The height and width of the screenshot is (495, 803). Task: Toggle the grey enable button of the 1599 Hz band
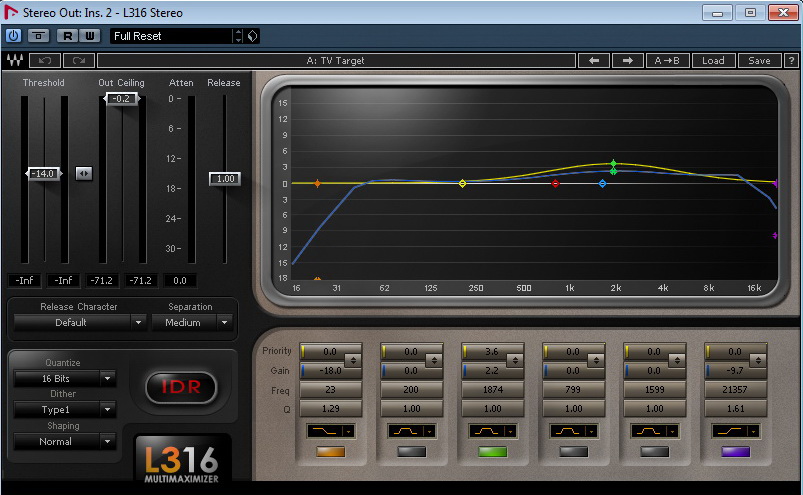pyautogui.click(x=654, y=451)
